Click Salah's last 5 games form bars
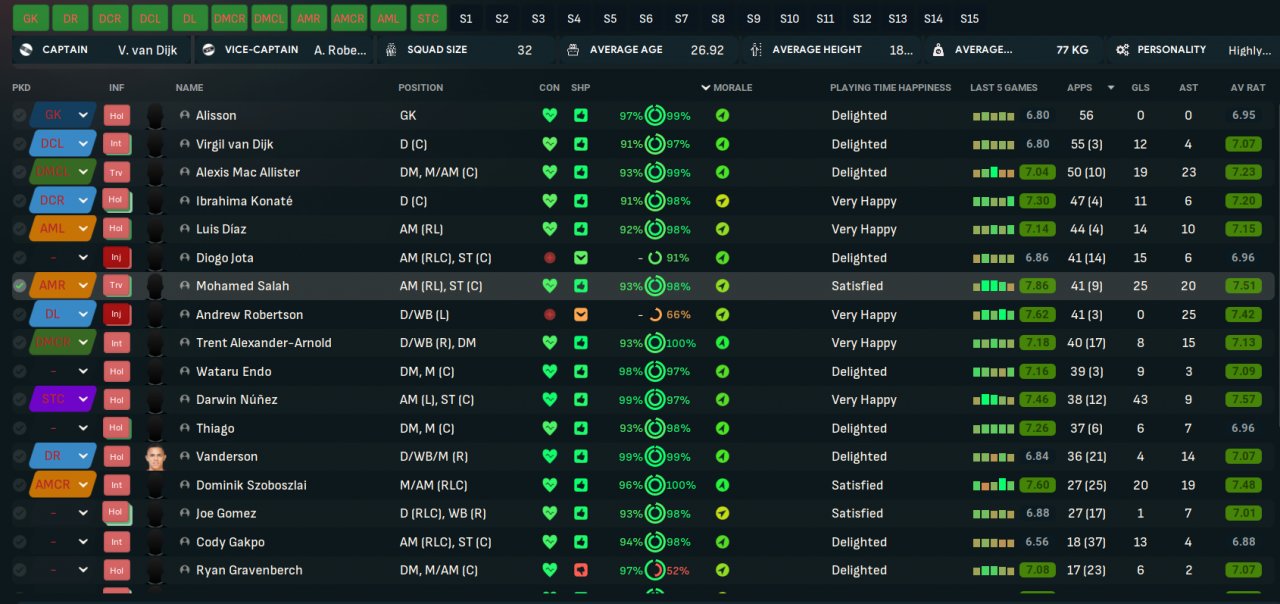 pos(994,286)
